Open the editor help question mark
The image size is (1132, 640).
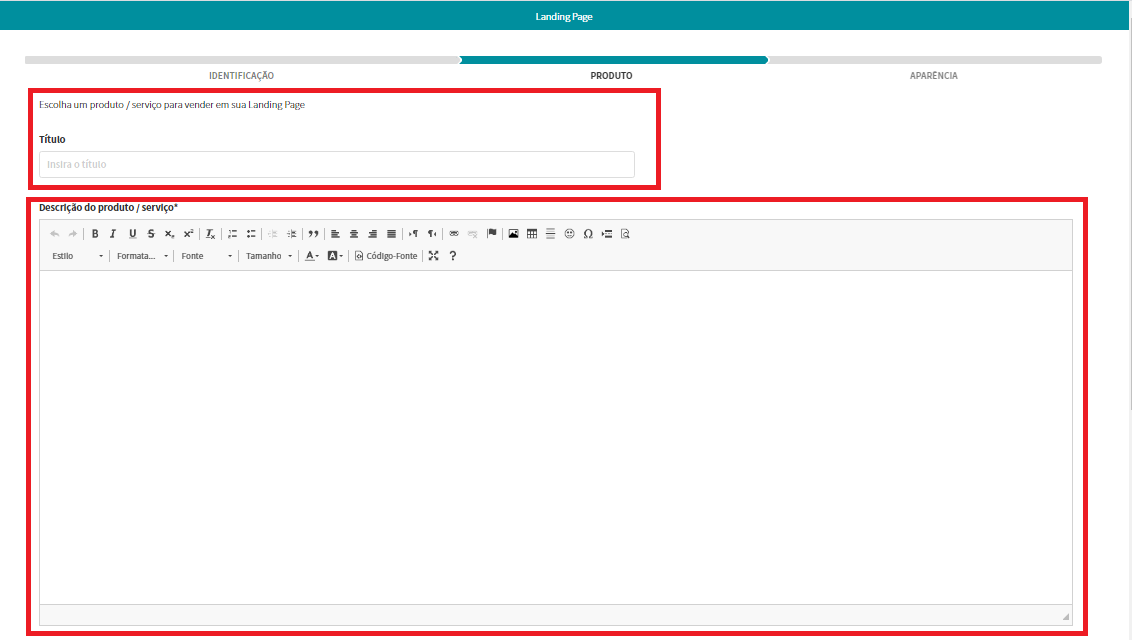coord(453,256)
